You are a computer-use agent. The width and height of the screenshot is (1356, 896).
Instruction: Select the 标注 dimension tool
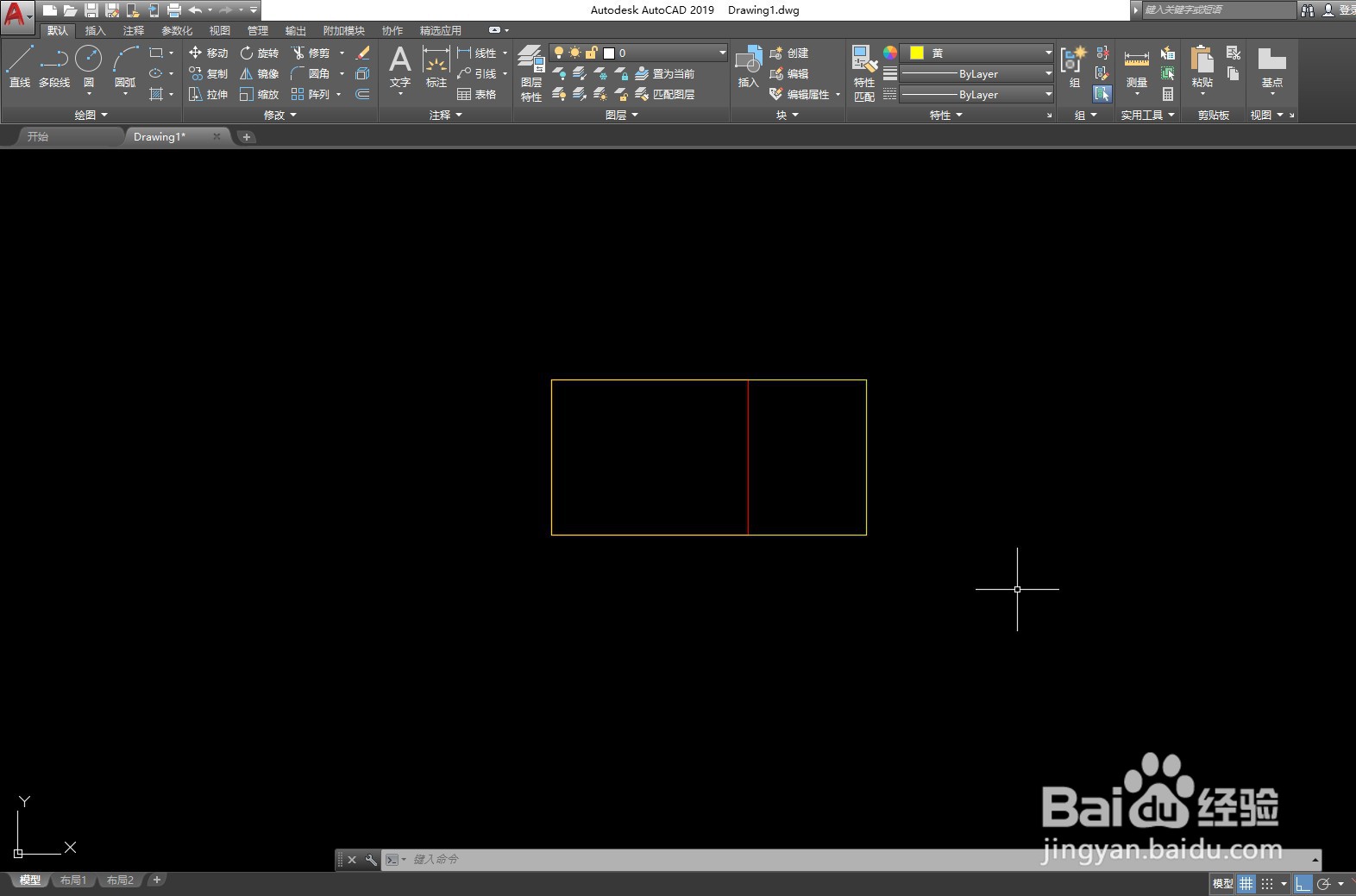[x=436, y=67]
